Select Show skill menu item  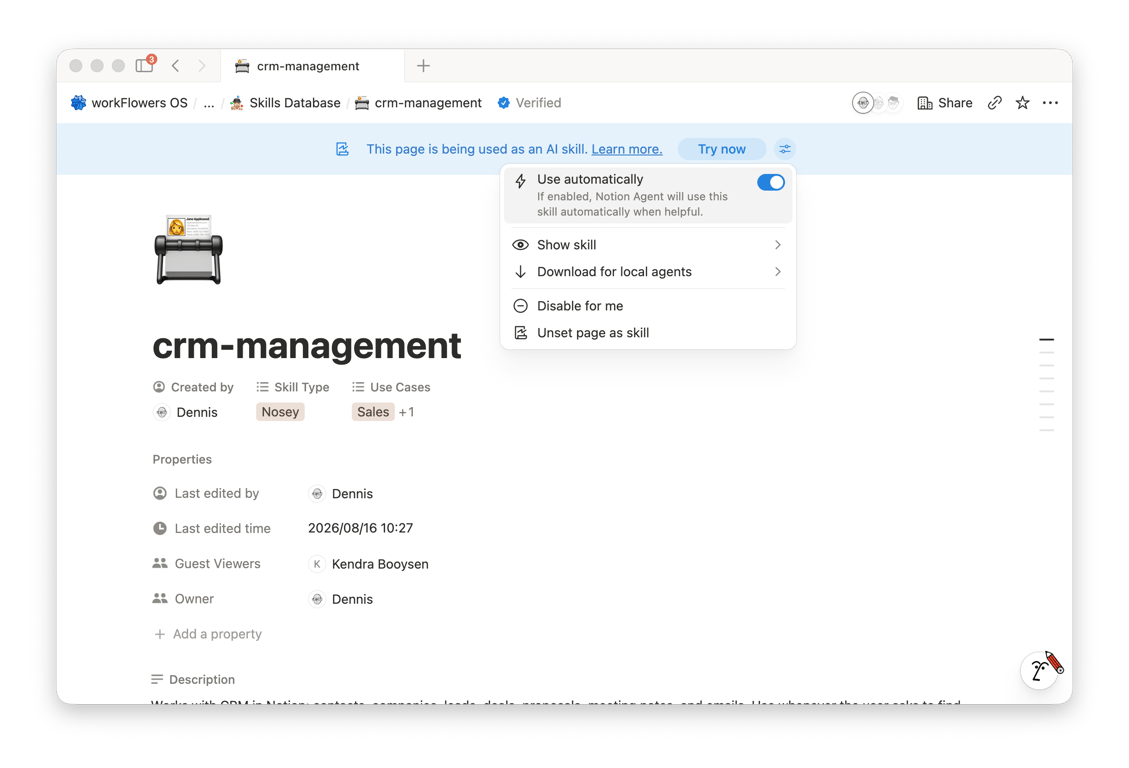(x=647, y=245)
